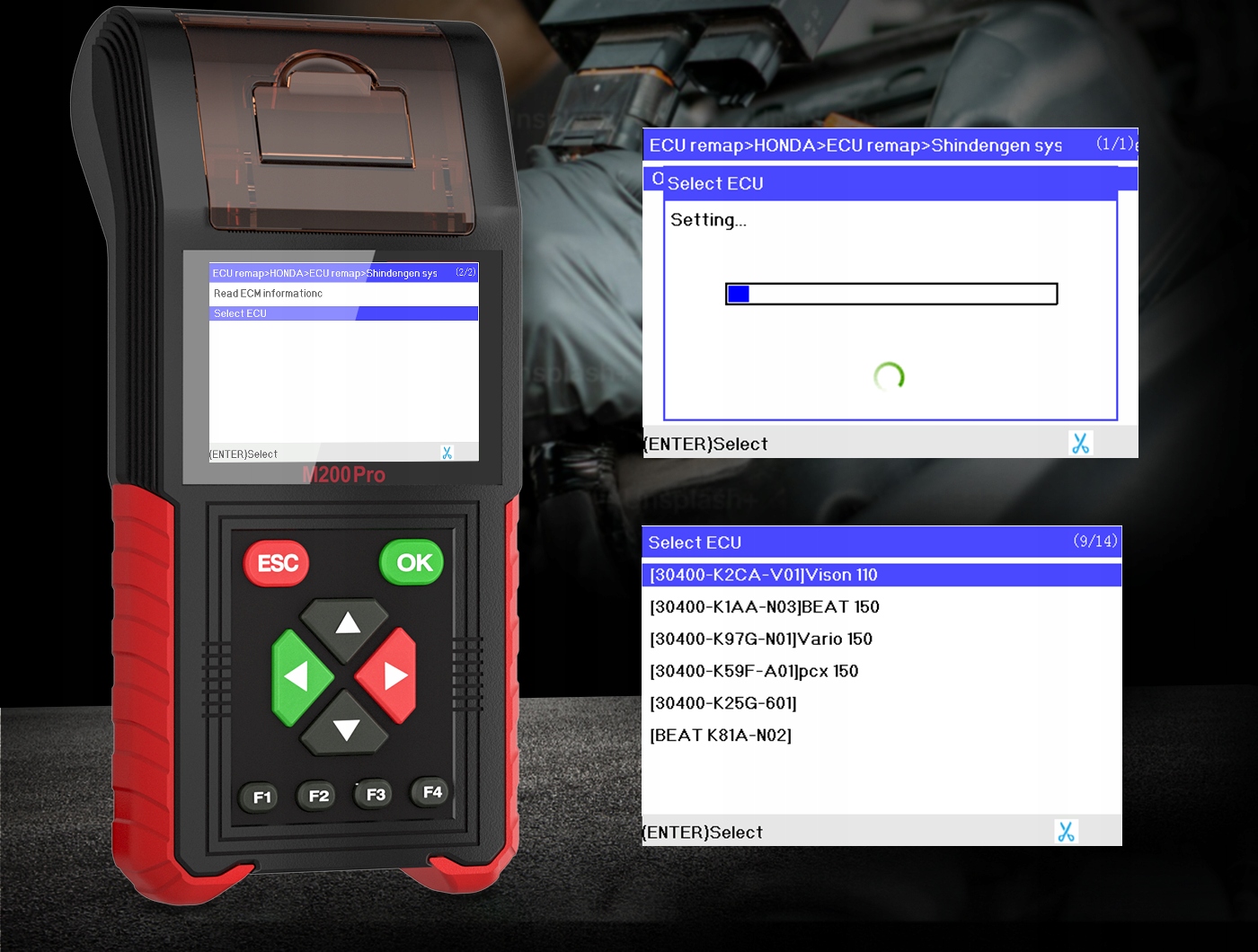Click the scissors icon on the device screen
The height and width of the screenshot is (952, 1258).
click(x=447, y=453)
